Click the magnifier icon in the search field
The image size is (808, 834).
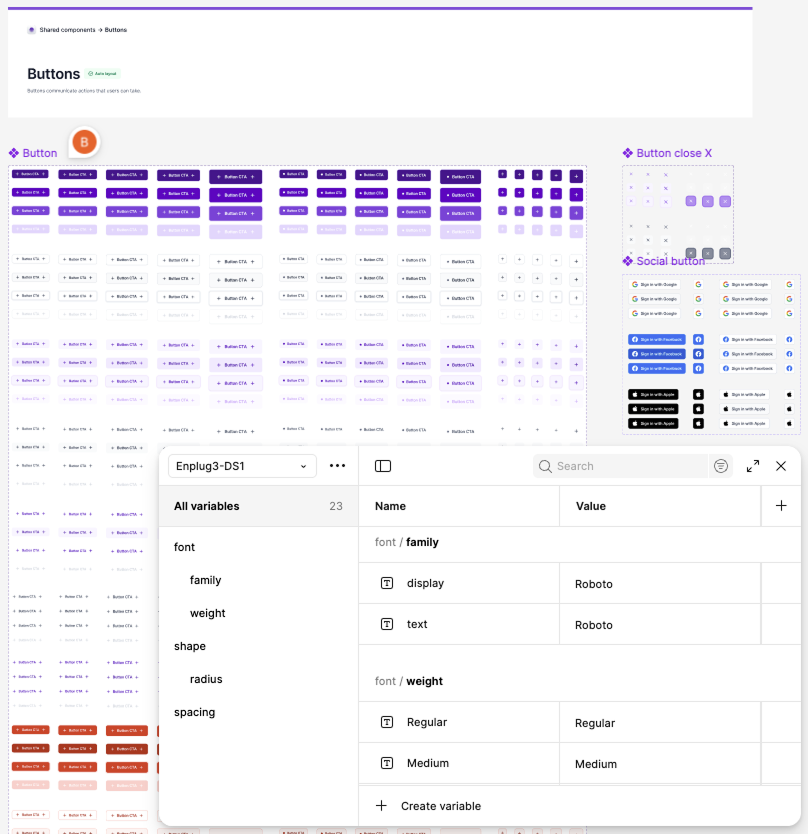[545, 466]
